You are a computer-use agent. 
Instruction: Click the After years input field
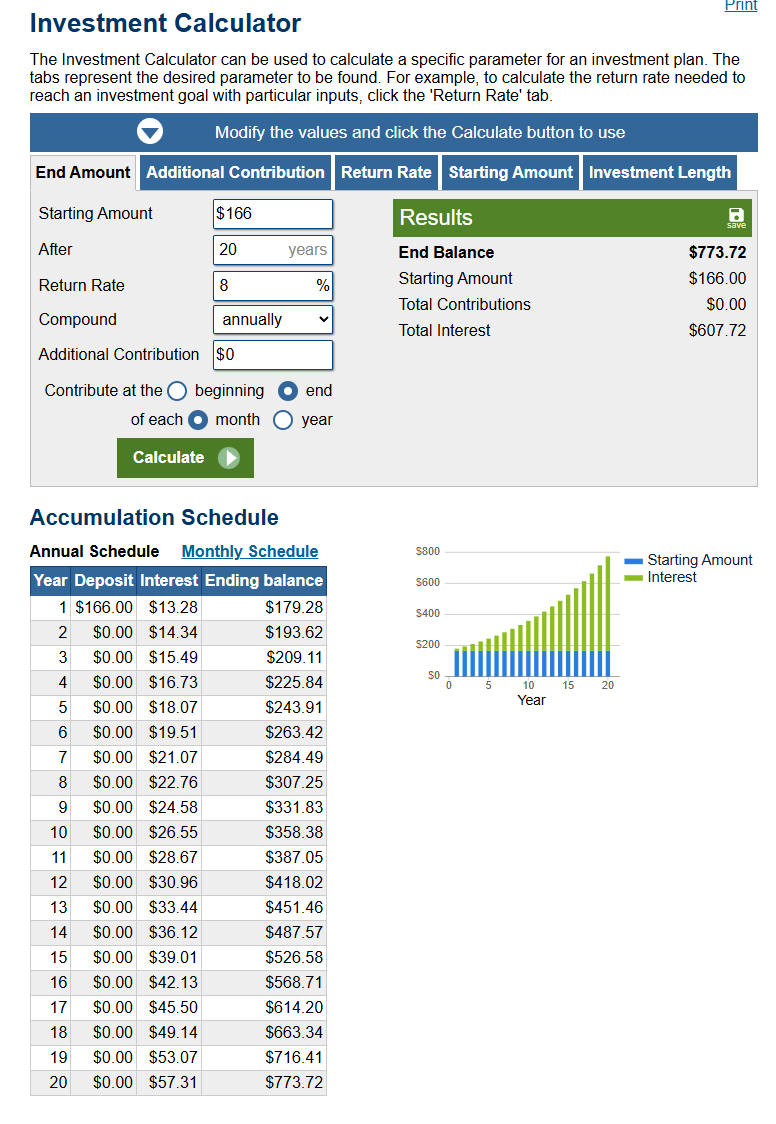(x=273, y=249)
